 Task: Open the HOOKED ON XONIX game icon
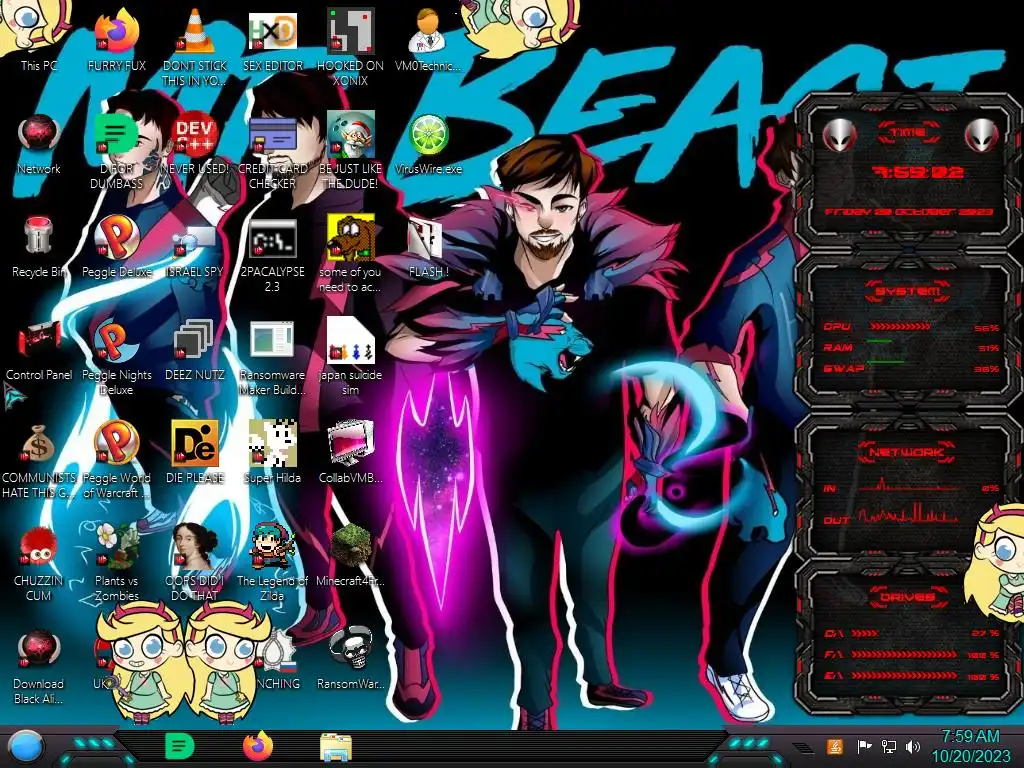[x=351, y=46]
